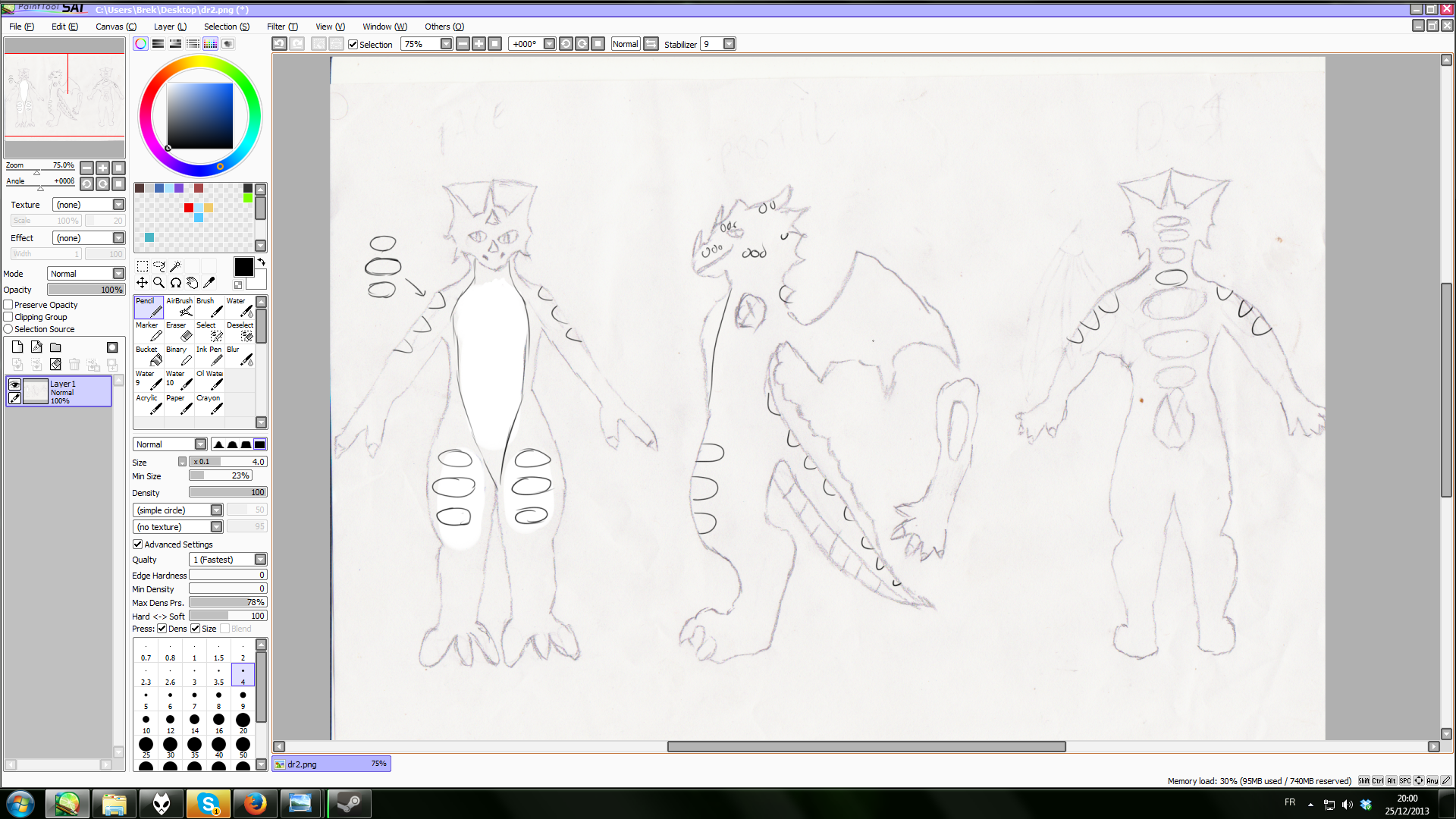Choose the lasso selection tool
Viewport: 1456px width, 819px height.
click(158, 266)
